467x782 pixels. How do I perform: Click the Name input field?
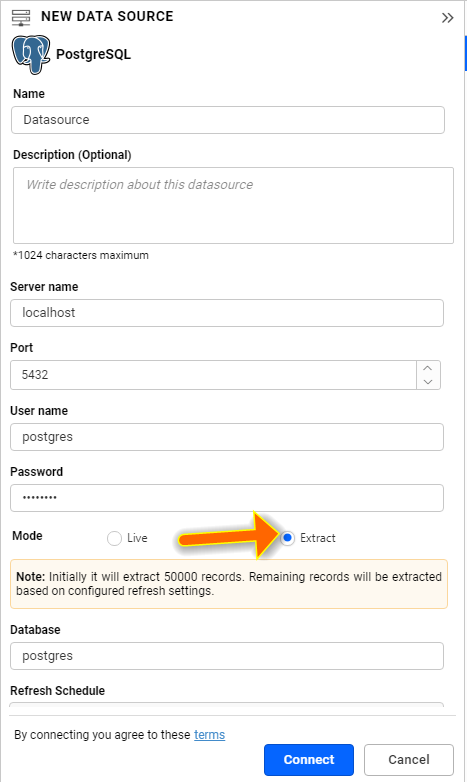coord(228,120)
